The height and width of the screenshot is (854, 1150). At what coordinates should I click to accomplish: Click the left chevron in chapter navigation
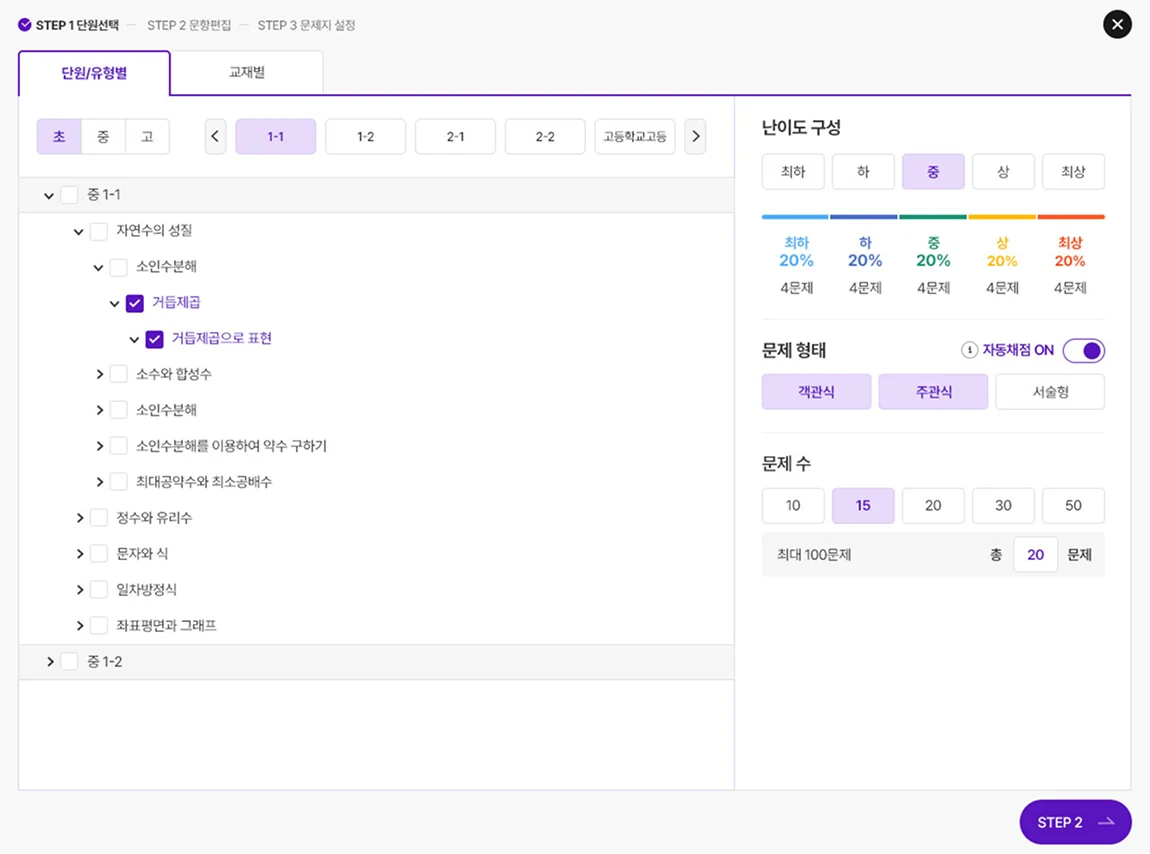[216, 136]
